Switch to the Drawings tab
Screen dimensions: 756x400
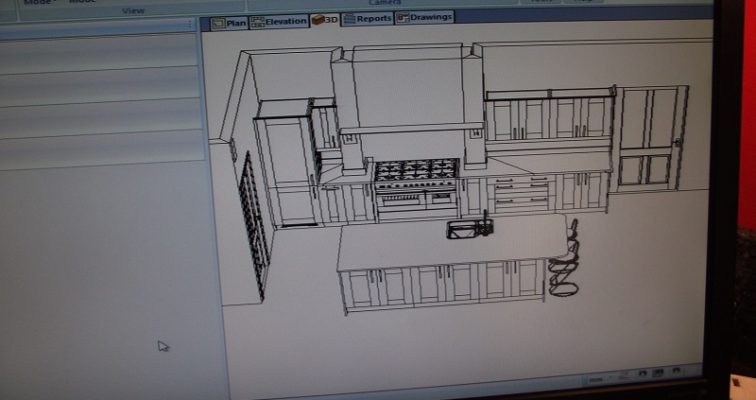[425, 17]
